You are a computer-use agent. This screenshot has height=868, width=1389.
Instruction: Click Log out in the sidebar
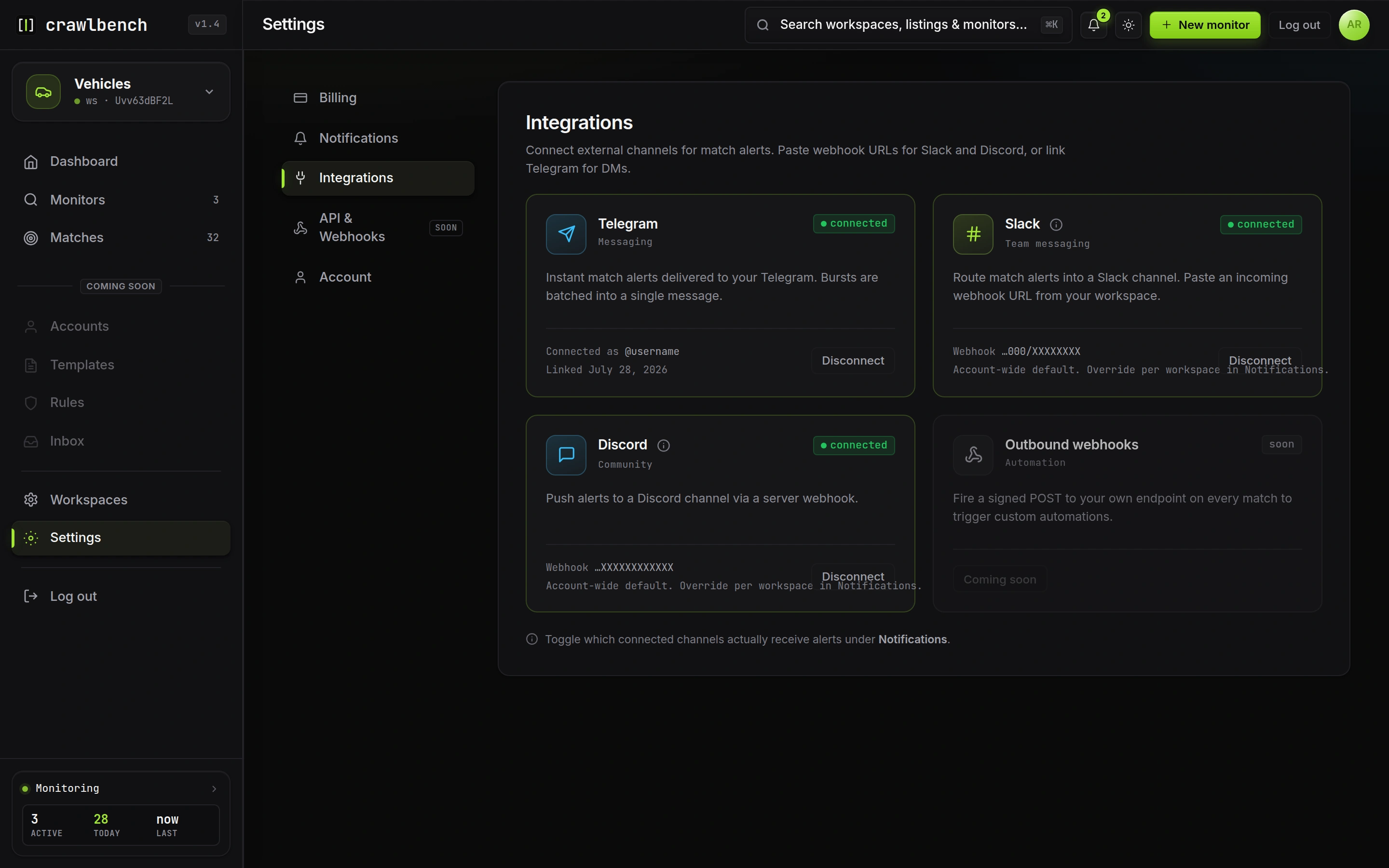[x=121, y=597]
